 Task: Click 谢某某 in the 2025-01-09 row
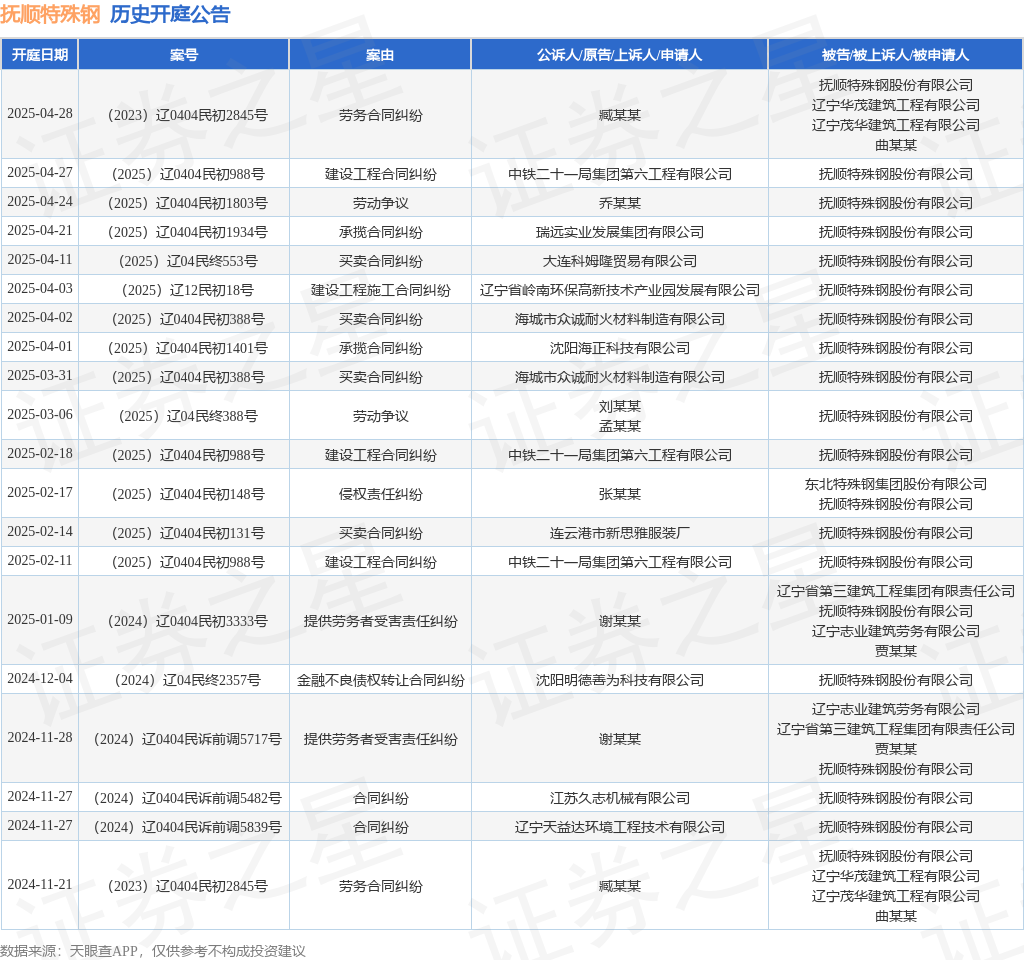[x=620, y=621]
